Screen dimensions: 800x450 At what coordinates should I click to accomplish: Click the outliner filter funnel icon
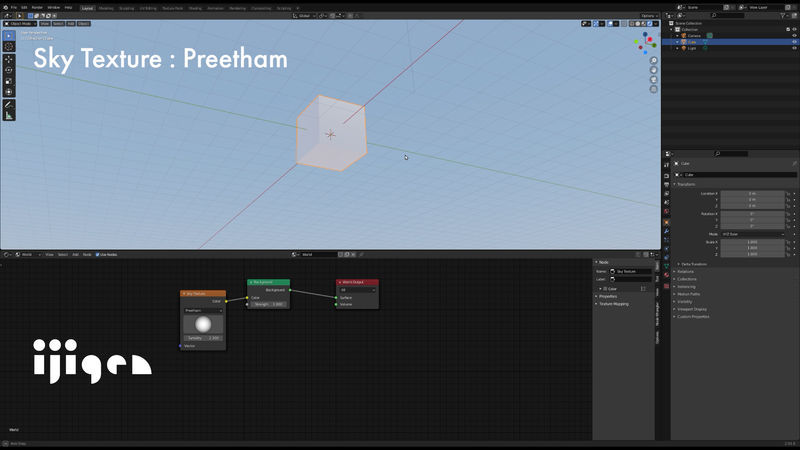[783, 16]
